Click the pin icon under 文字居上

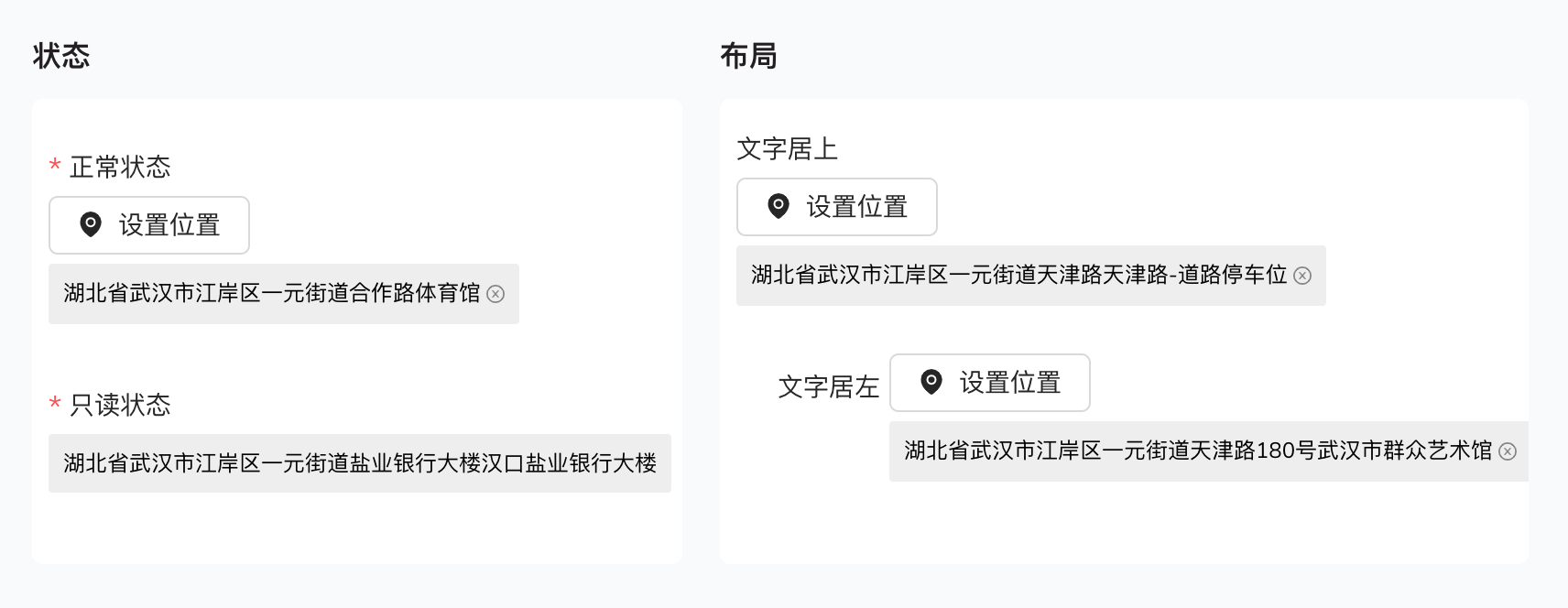(779, 206)
